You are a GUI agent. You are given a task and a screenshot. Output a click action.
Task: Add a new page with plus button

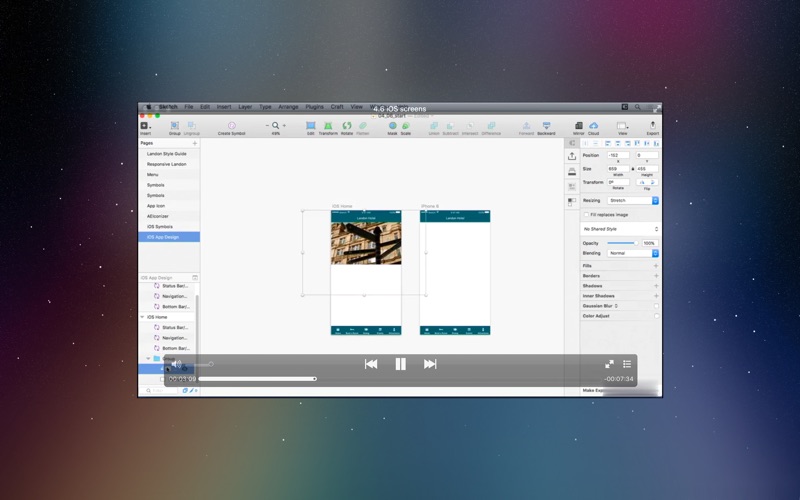[194, 143]
